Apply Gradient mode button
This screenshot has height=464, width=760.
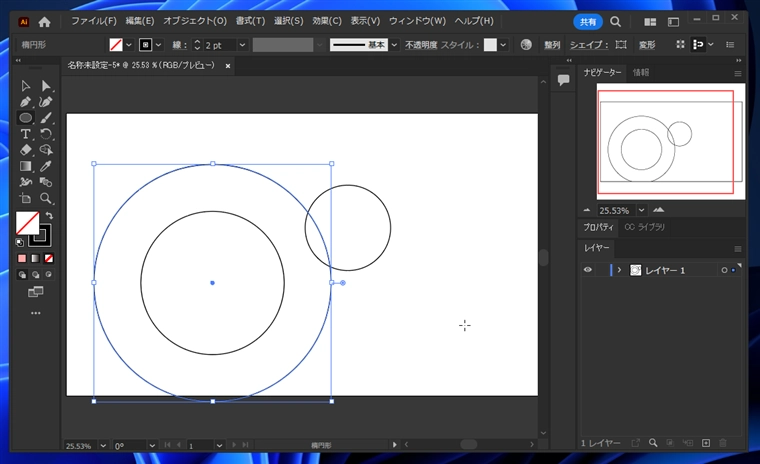[35, 258]
